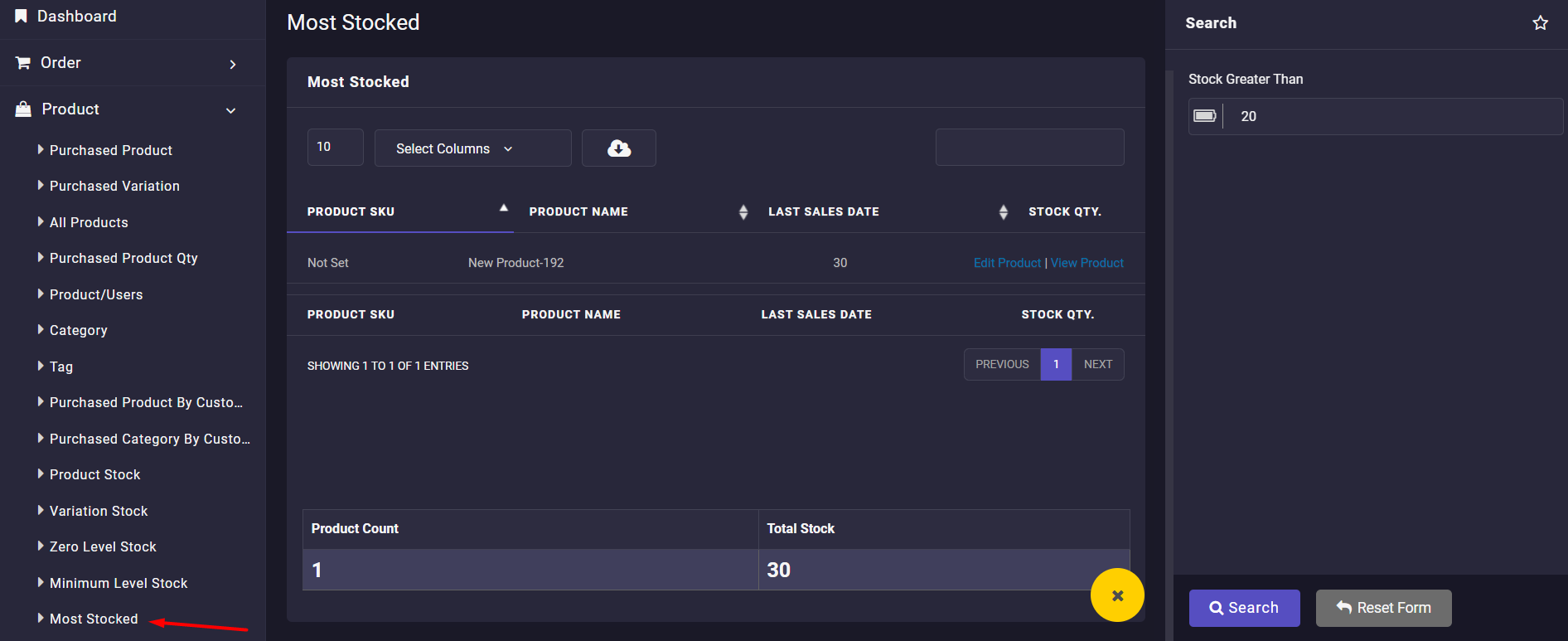Click the yellow close circle button
1568x641 pixels.
pyautogui.click(x=1117, y=595)
